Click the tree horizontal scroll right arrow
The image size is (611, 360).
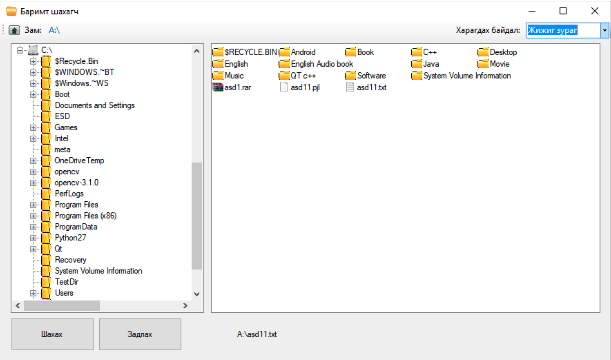(185, 306)
